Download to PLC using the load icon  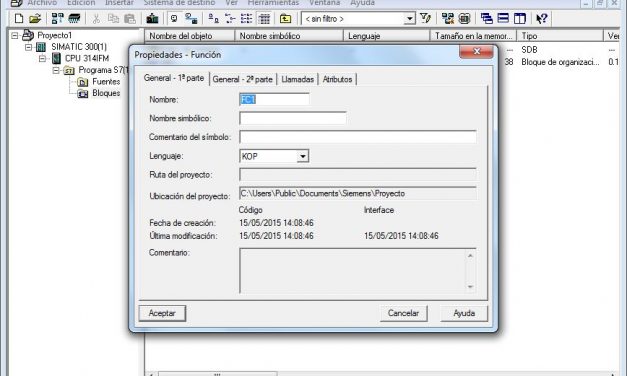click(x=152, y=18)
